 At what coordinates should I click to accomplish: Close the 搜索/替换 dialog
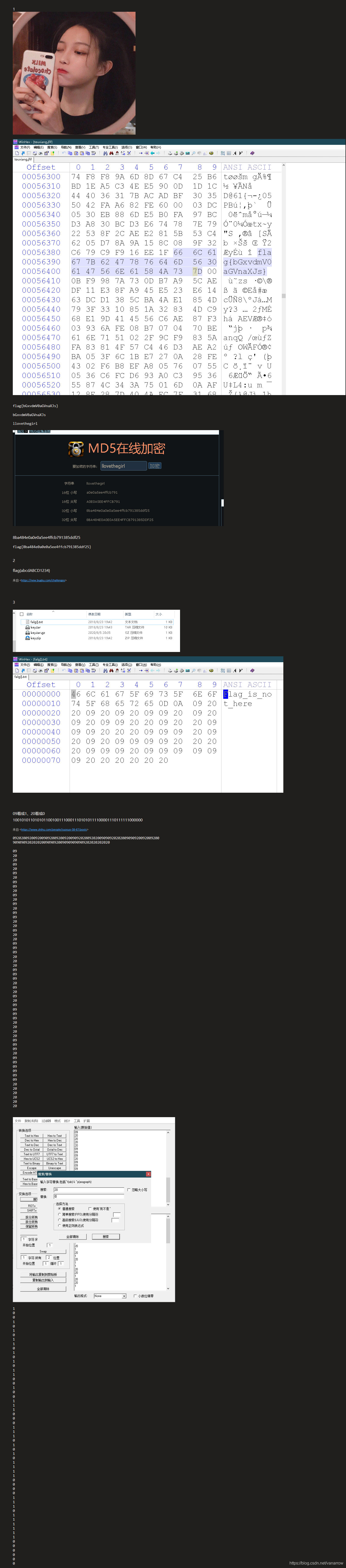[148, 1174]
